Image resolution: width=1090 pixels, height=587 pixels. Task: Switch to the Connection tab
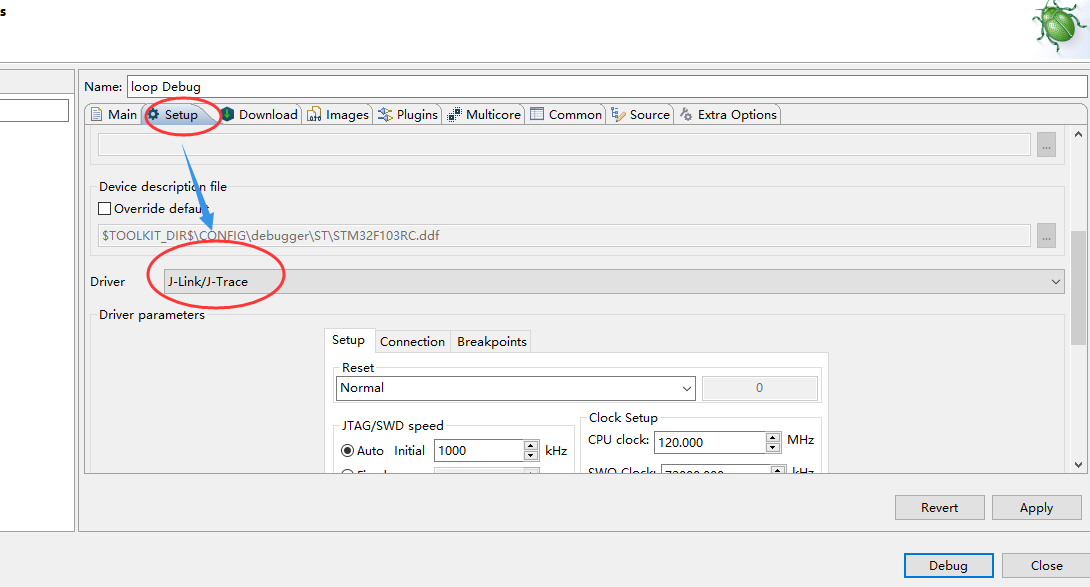tap(412, 341)
